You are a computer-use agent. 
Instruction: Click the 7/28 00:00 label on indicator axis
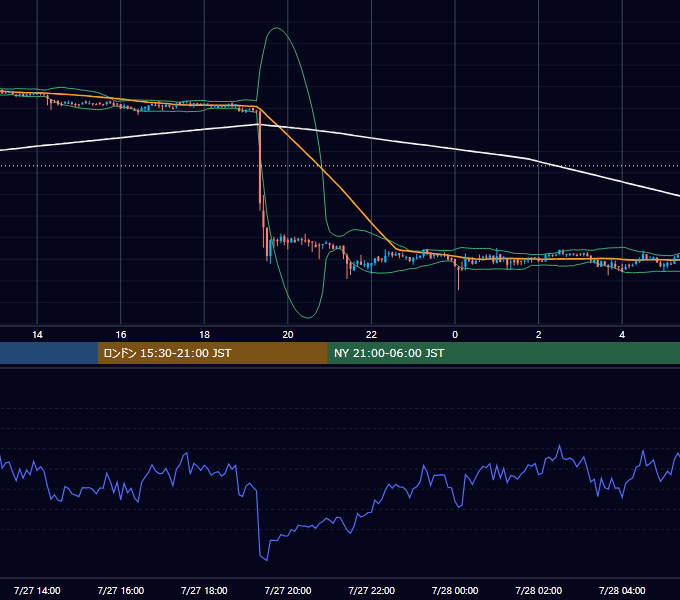point(455,590)
